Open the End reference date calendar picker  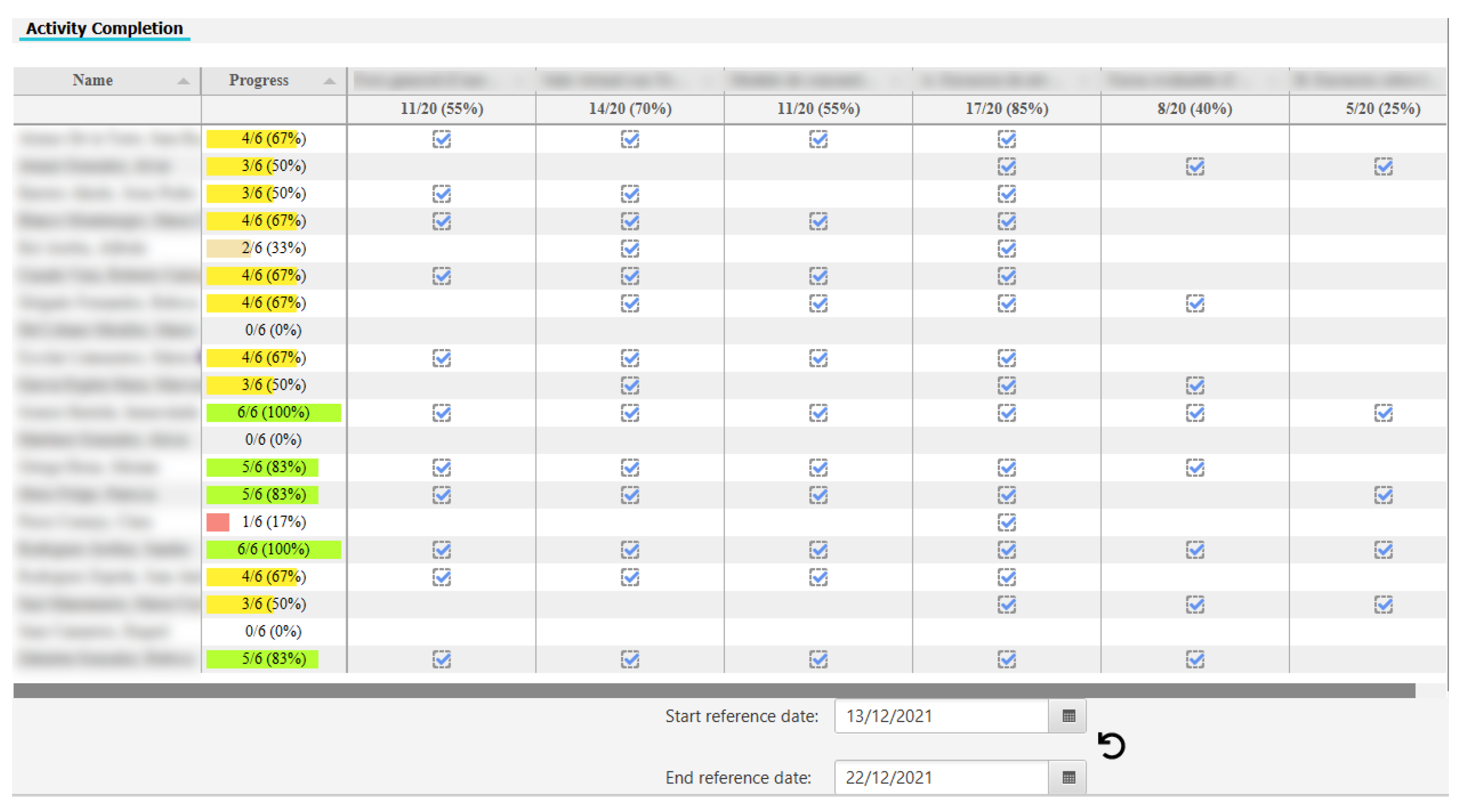click(1068, 777)
